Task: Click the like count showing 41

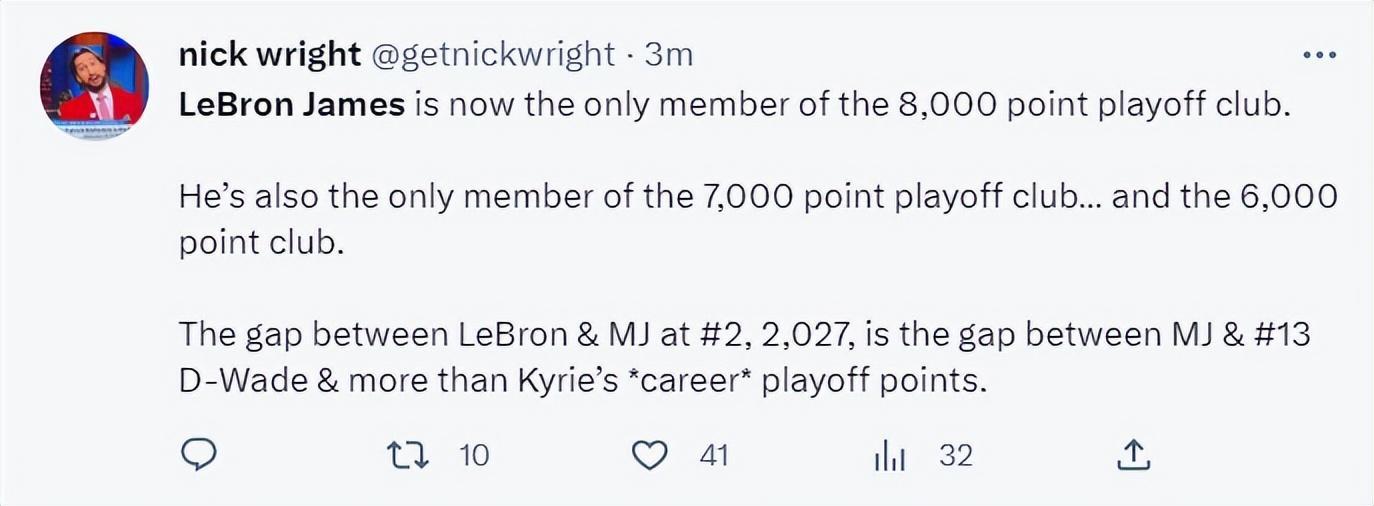Action: pyautogui.click(x=713, y=456)
